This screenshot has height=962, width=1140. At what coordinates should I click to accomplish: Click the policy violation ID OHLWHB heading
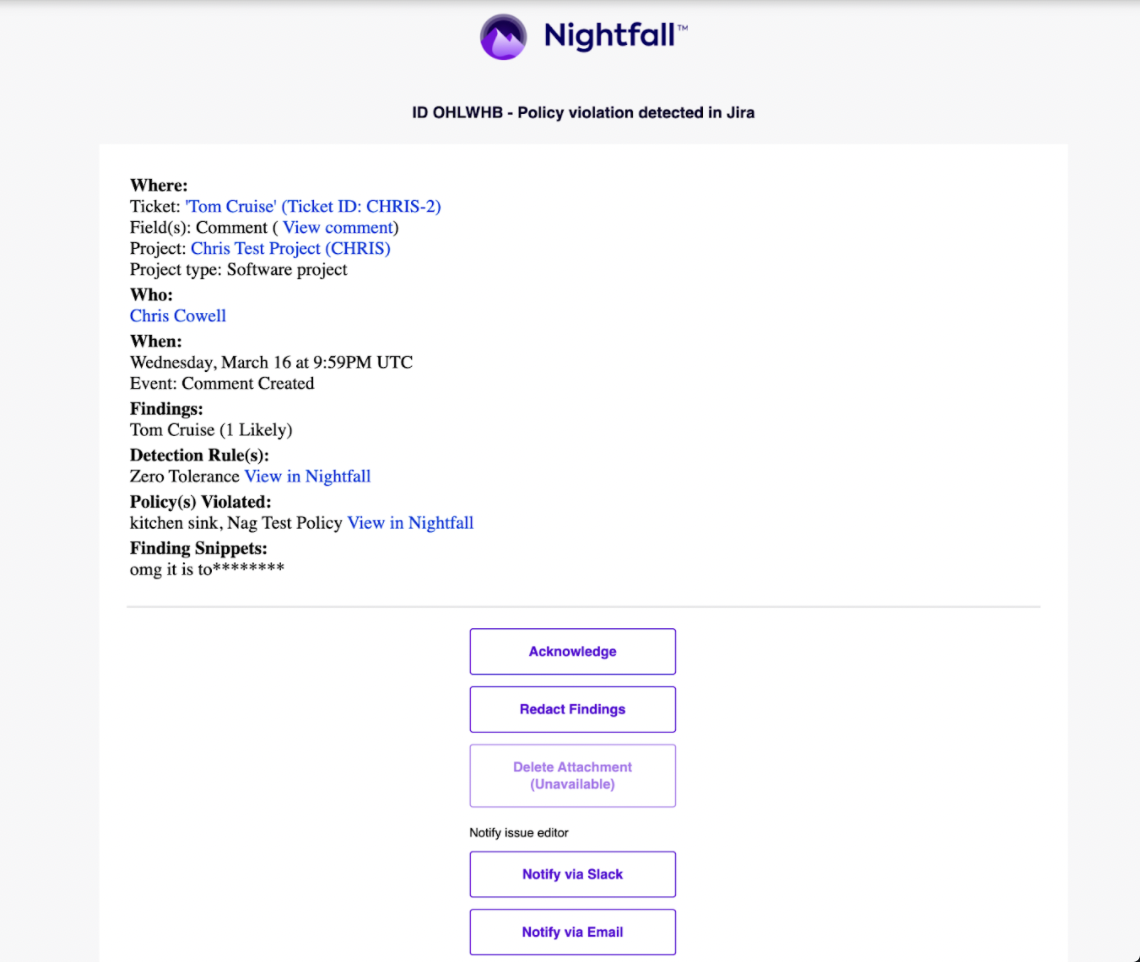583,113
